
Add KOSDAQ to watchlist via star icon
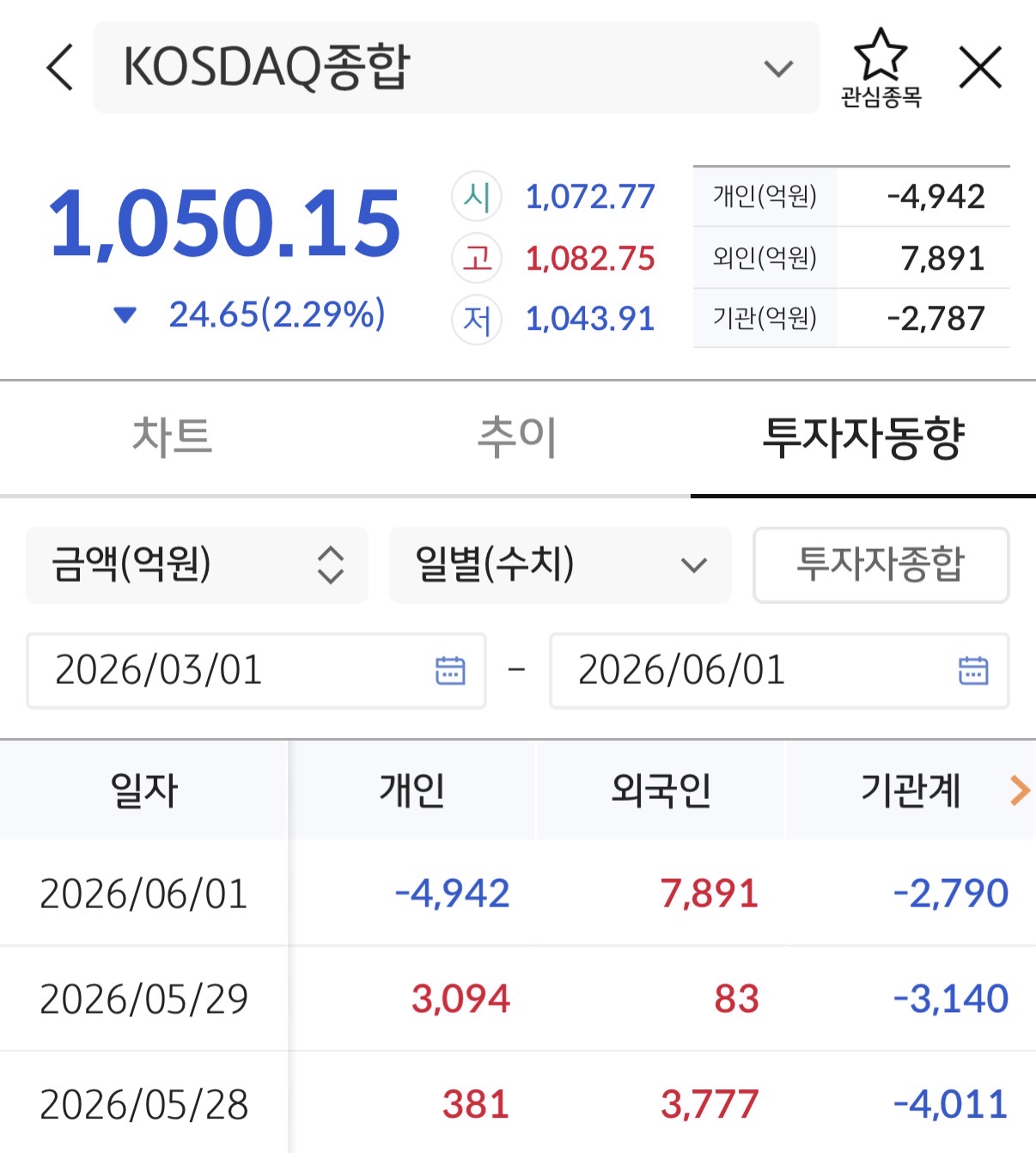[x=881, y=54]
